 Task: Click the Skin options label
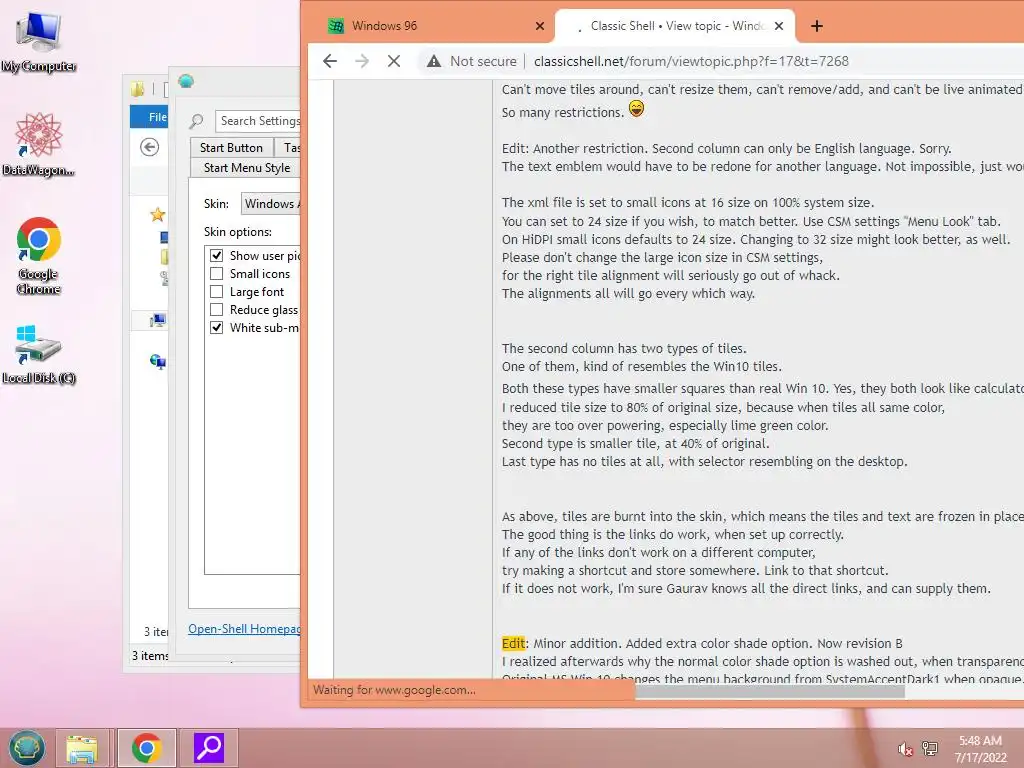[238, 232]
